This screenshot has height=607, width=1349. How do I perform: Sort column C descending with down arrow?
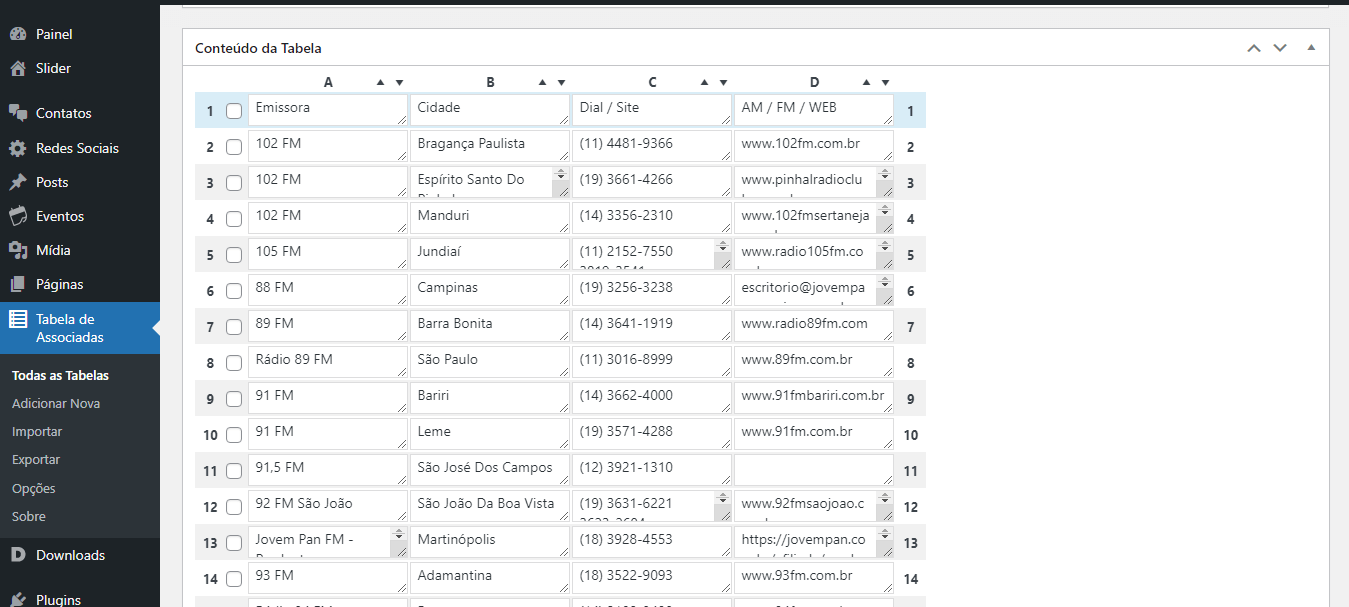(x=723, y=82)
